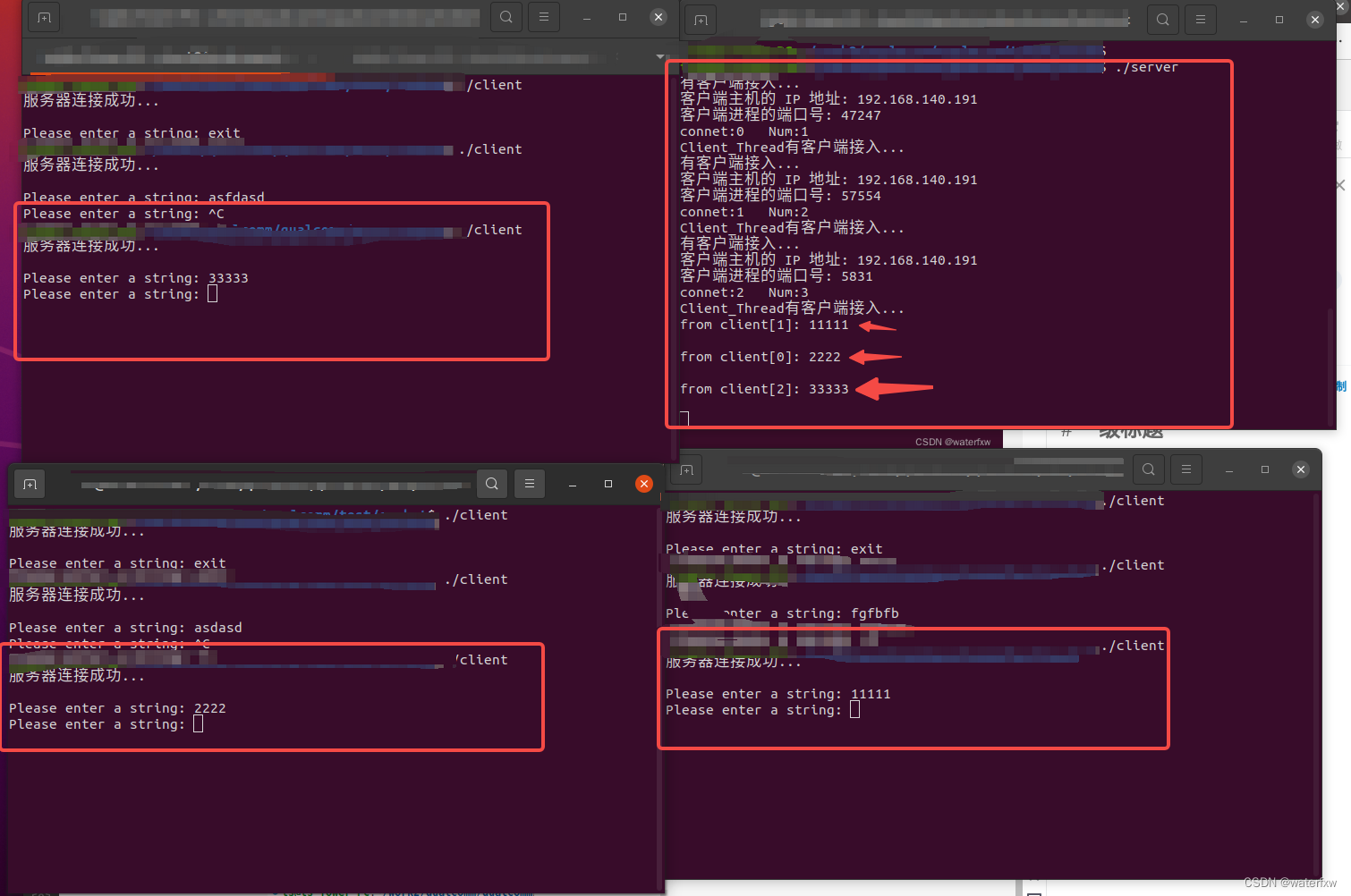Open the hamburger menu in the bottom-right terminal

1186,469
